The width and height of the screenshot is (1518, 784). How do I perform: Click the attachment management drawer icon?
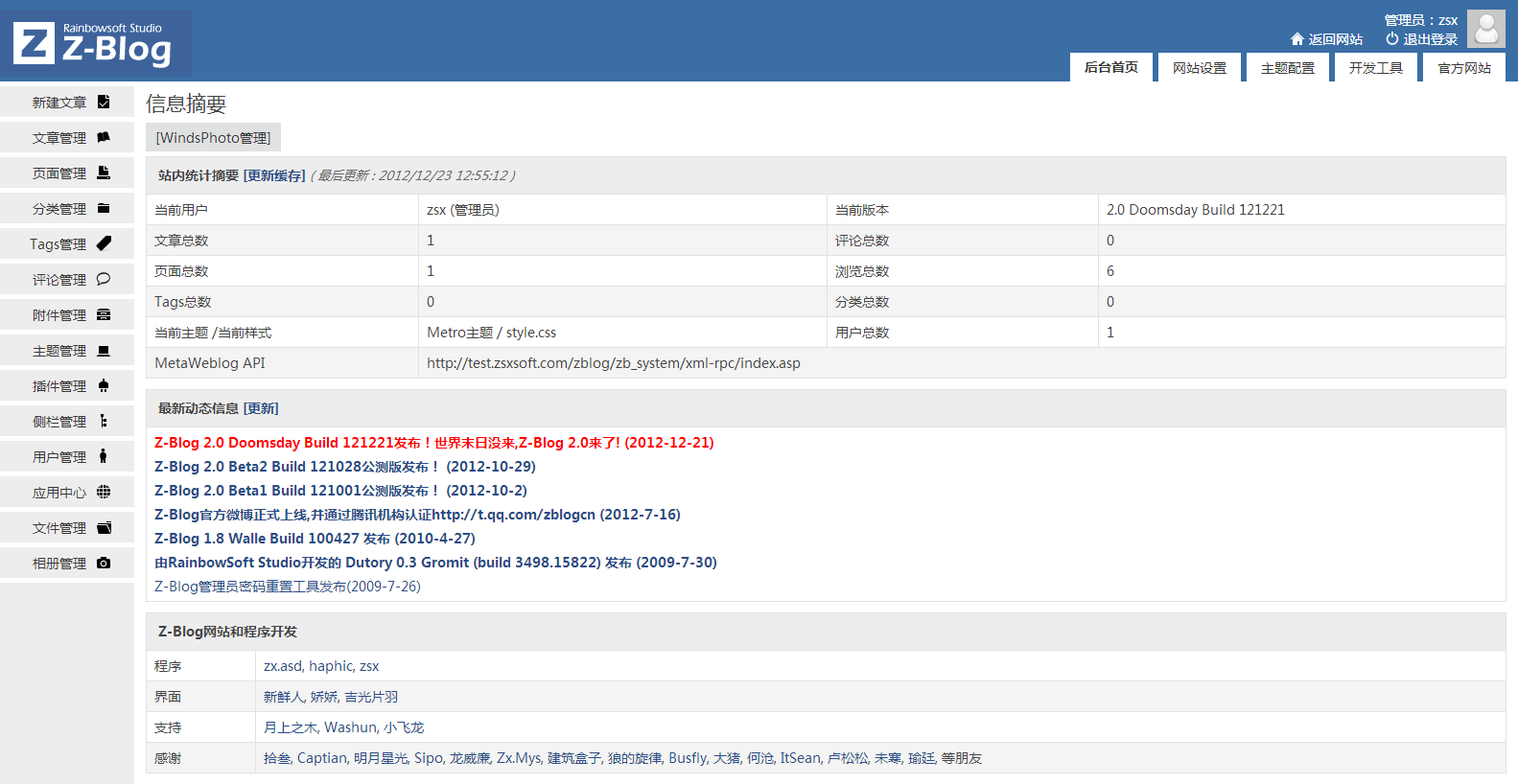[104, 314]
